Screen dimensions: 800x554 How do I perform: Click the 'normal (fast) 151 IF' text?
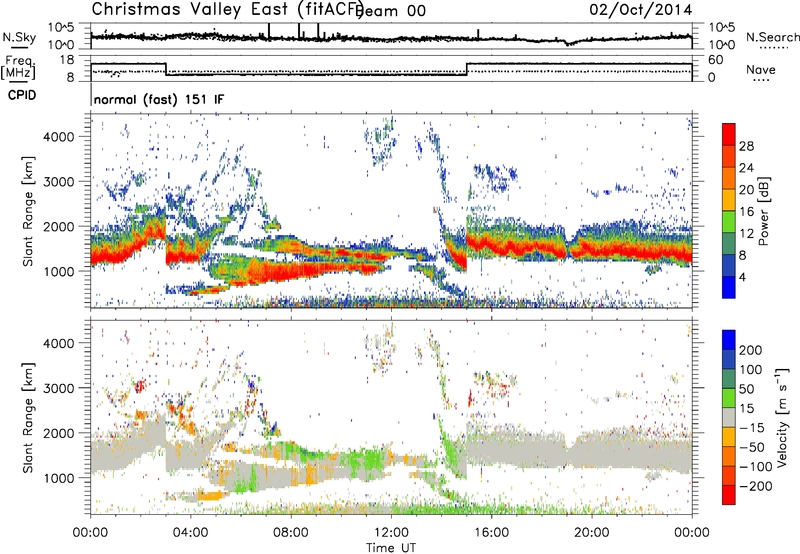pos(159,99)
